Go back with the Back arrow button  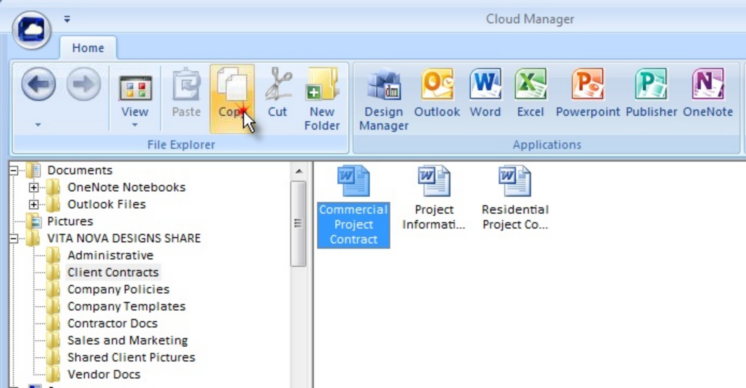(38, 84)
